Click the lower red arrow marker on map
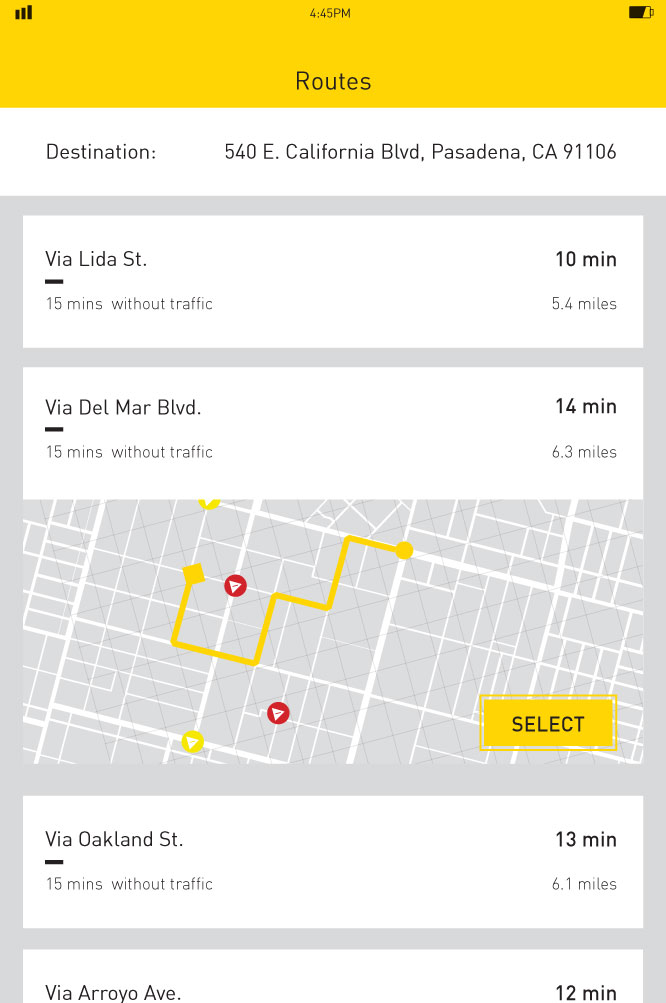 (278, 713)
